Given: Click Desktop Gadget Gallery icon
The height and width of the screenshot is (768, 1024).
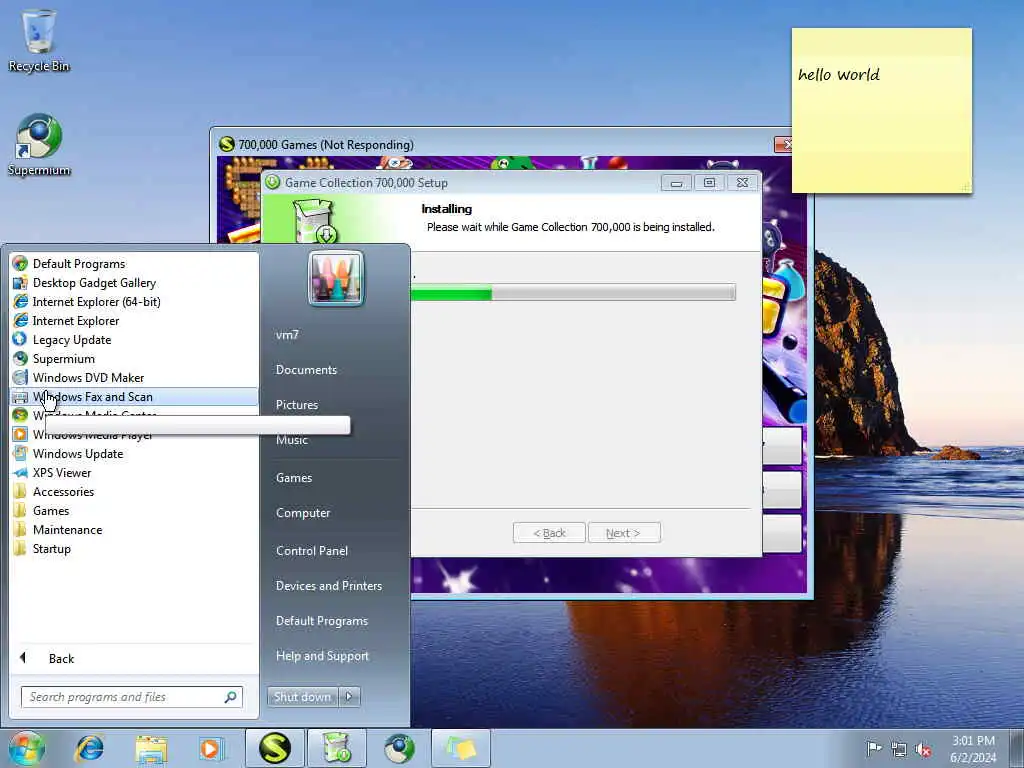Looking at the screenshot, I should pos(20,283).
